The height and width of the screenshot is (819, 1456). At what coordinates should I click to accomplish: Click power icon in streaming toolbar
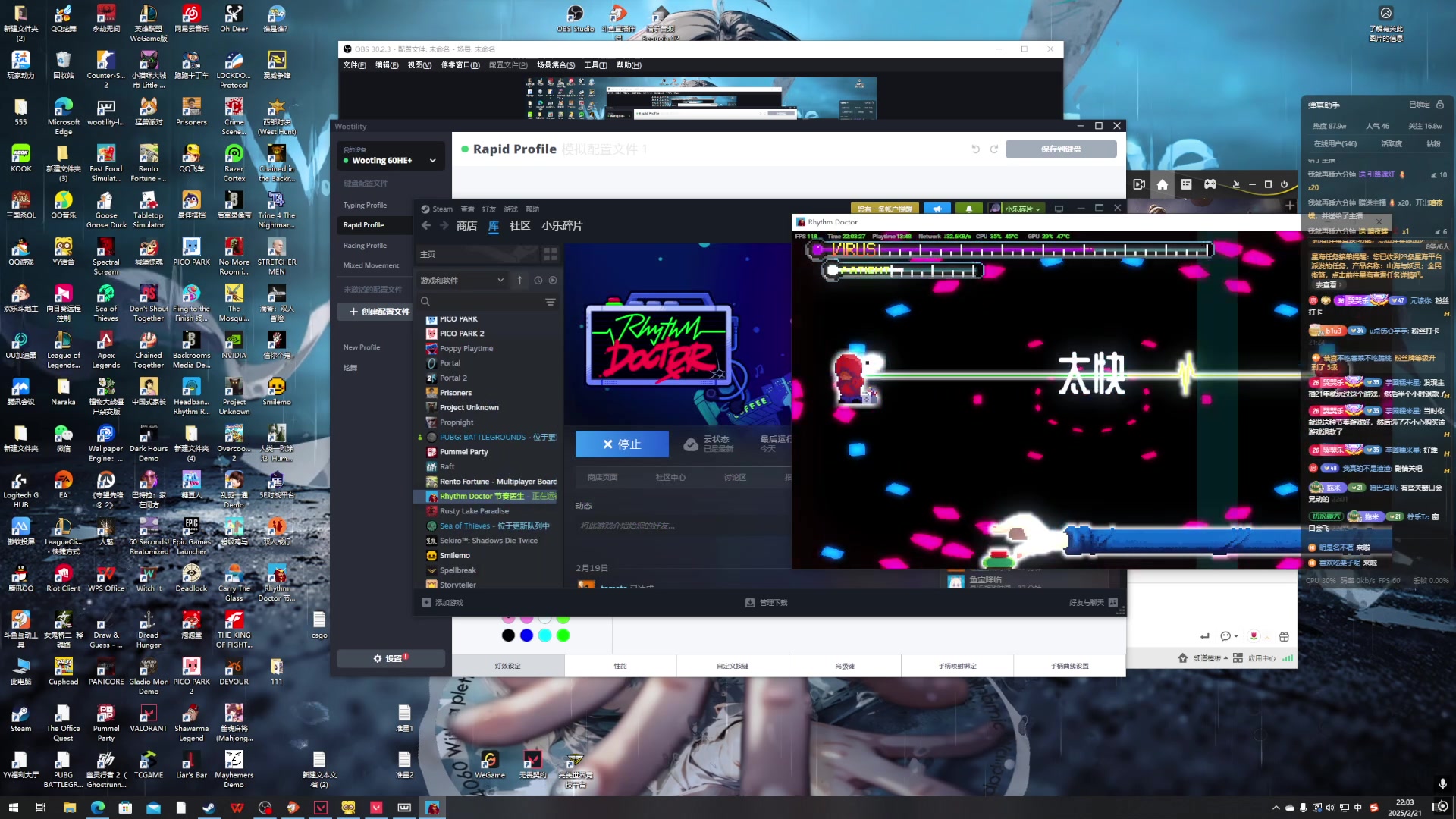[1284, 184]
